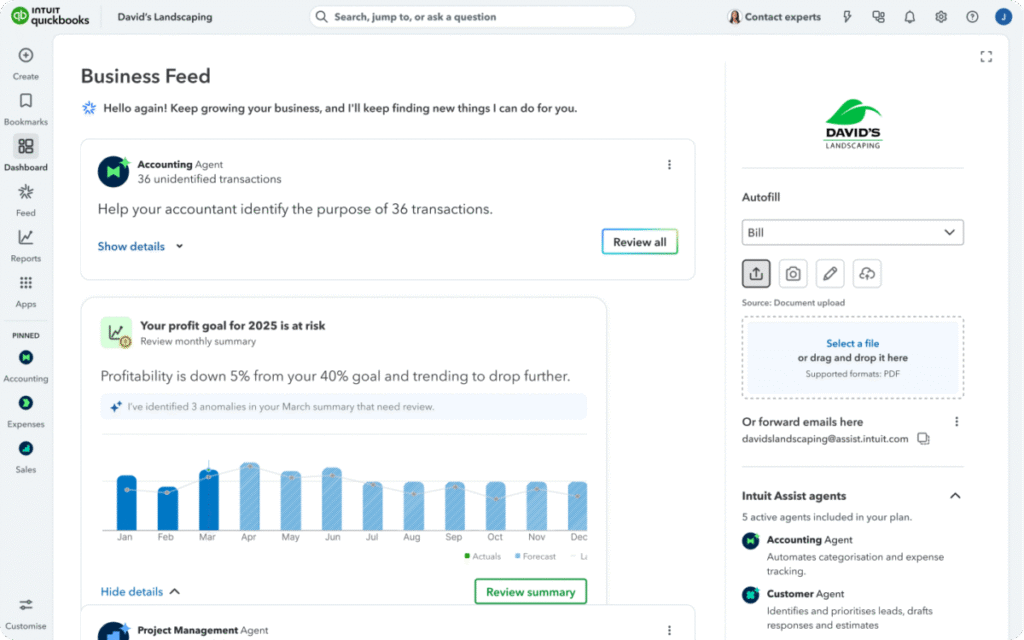The width and height of the screenshot is (1024, 640).
Task: Click Customise at sidebar bottom
Action: [x=25, y=613]
